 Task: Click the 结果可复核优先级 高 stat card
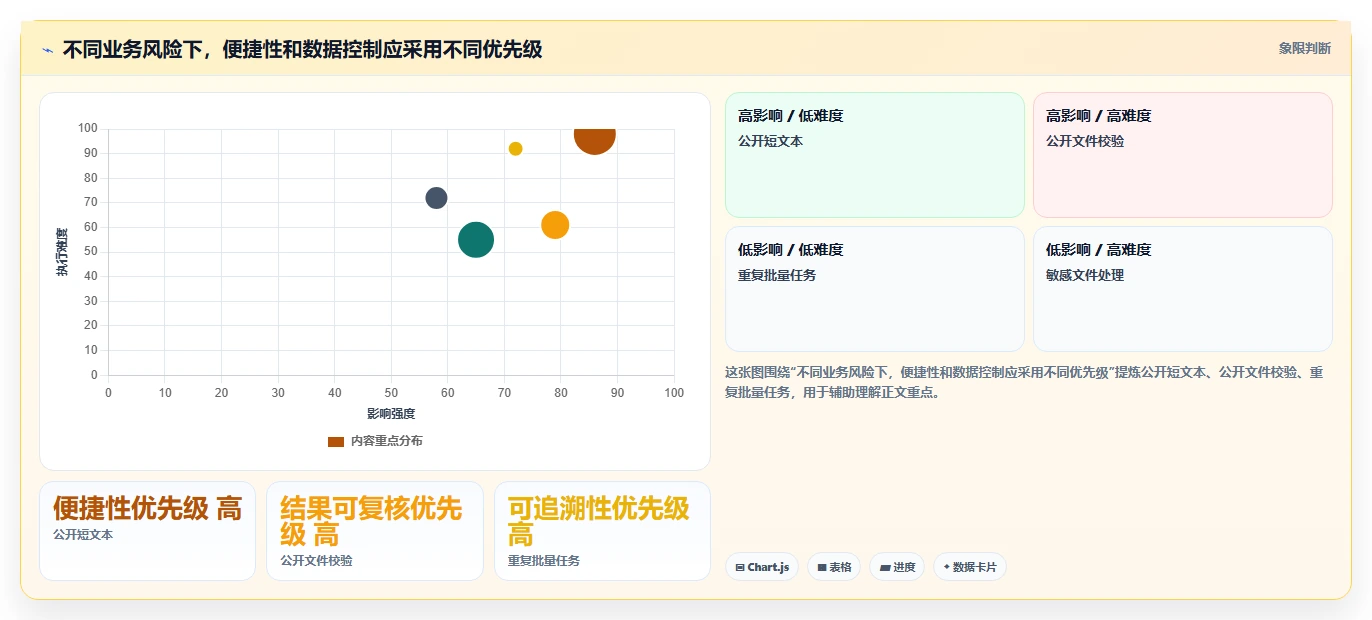(375, 531)
